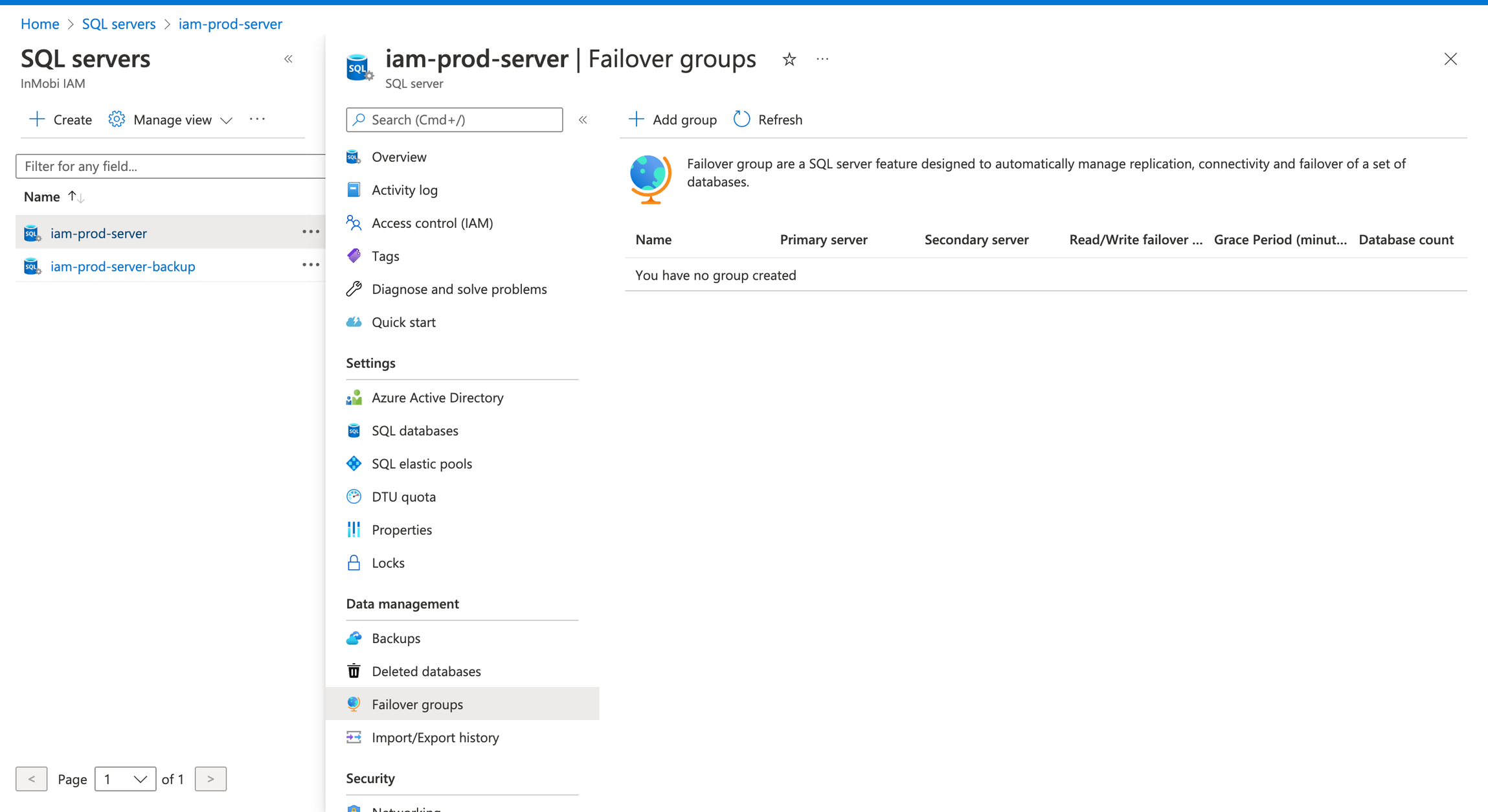Go to Home breadcrumb link
Viewport: 1488px width, 812px height.
pyautogui.click(x=40, y=24)
